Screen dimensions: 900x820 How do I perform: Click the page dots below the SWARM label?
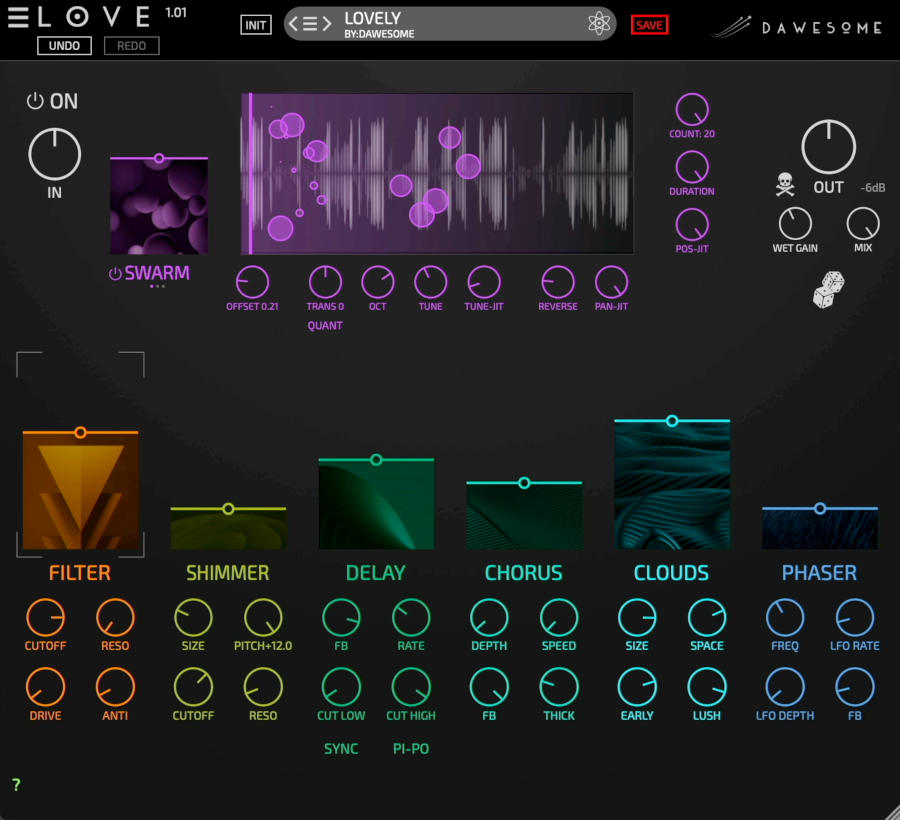pyautogui.click(x=158, y=288)
